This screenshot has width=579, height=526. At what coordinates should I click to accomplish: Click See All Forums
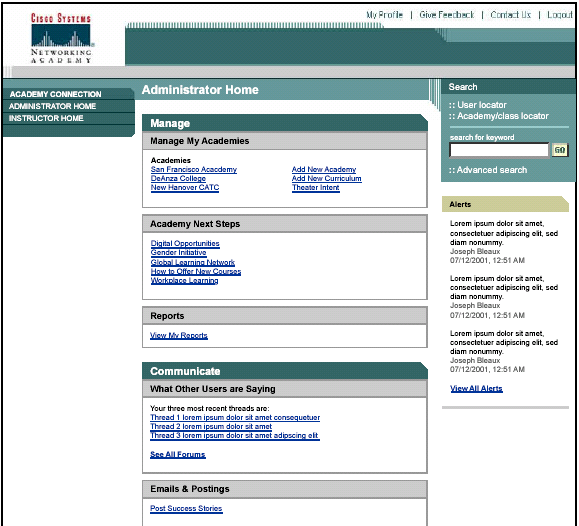click(x=178, y=454)
